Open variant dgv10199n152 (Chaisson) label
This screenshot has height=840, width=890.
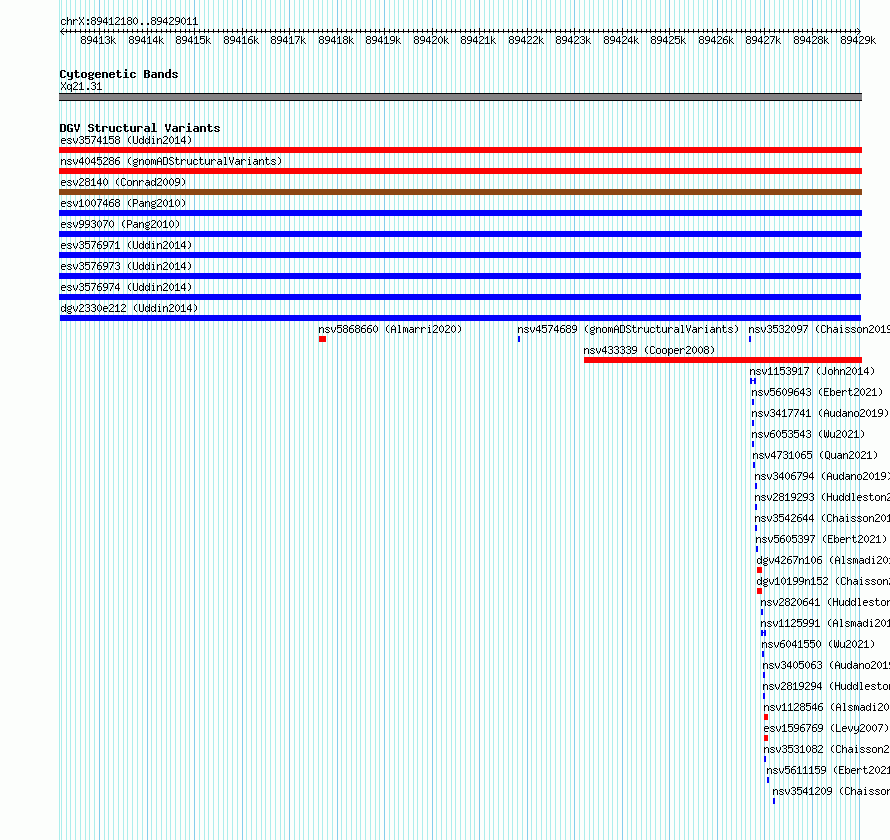823,581
